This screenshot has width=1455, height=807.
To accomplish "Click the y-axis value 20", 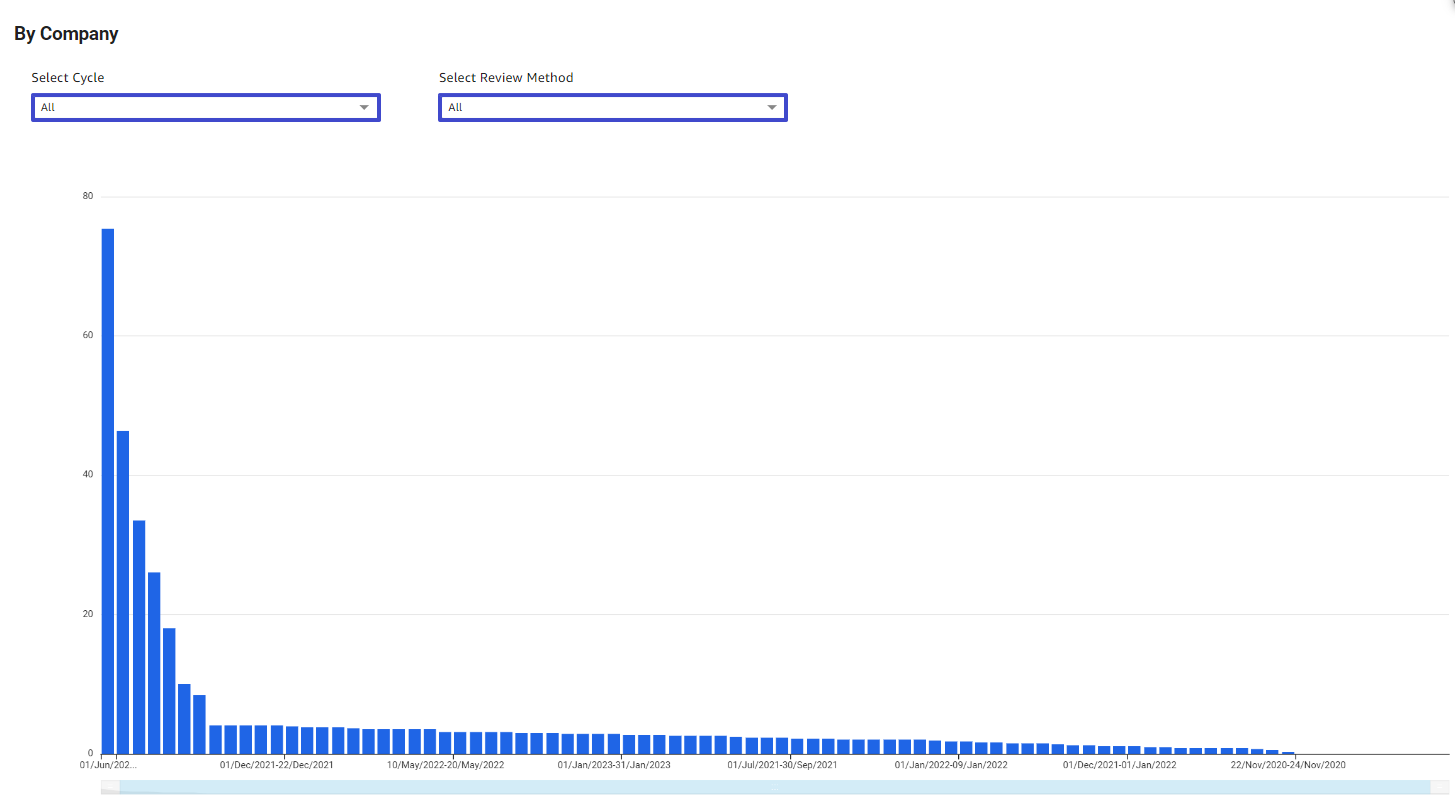I will pos(88,614).
